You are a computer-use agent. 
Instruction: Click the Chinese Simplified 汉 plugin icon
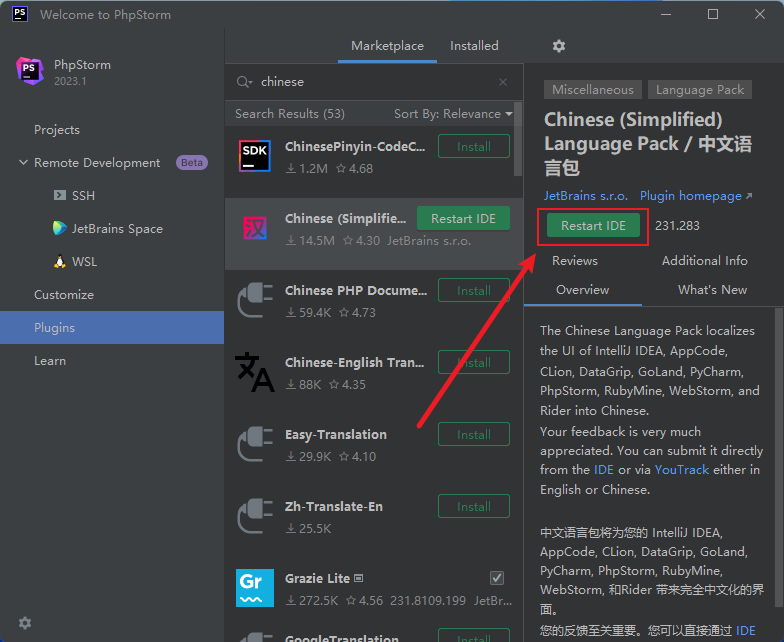click(x=254, y=228)
